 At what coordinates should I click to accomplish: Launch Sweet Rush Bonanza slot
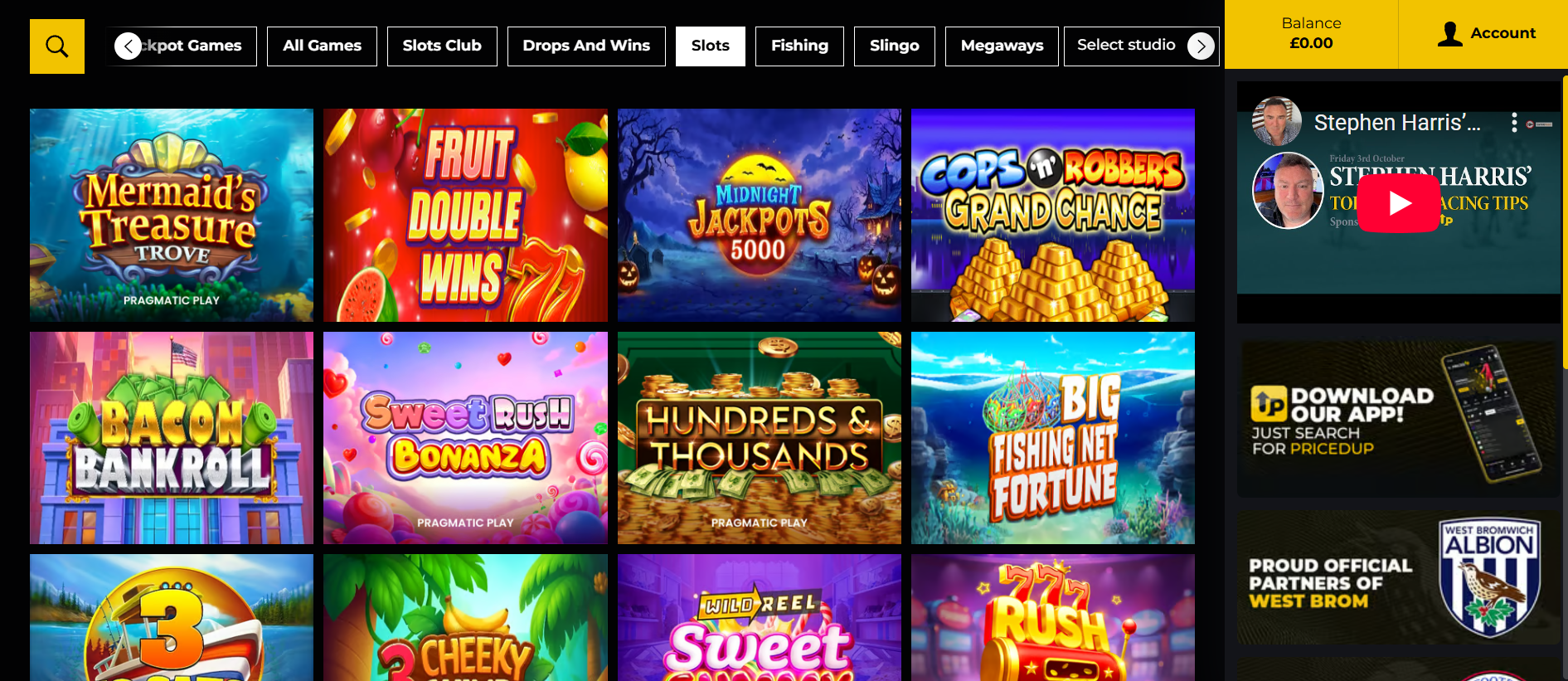pos(465,438)
